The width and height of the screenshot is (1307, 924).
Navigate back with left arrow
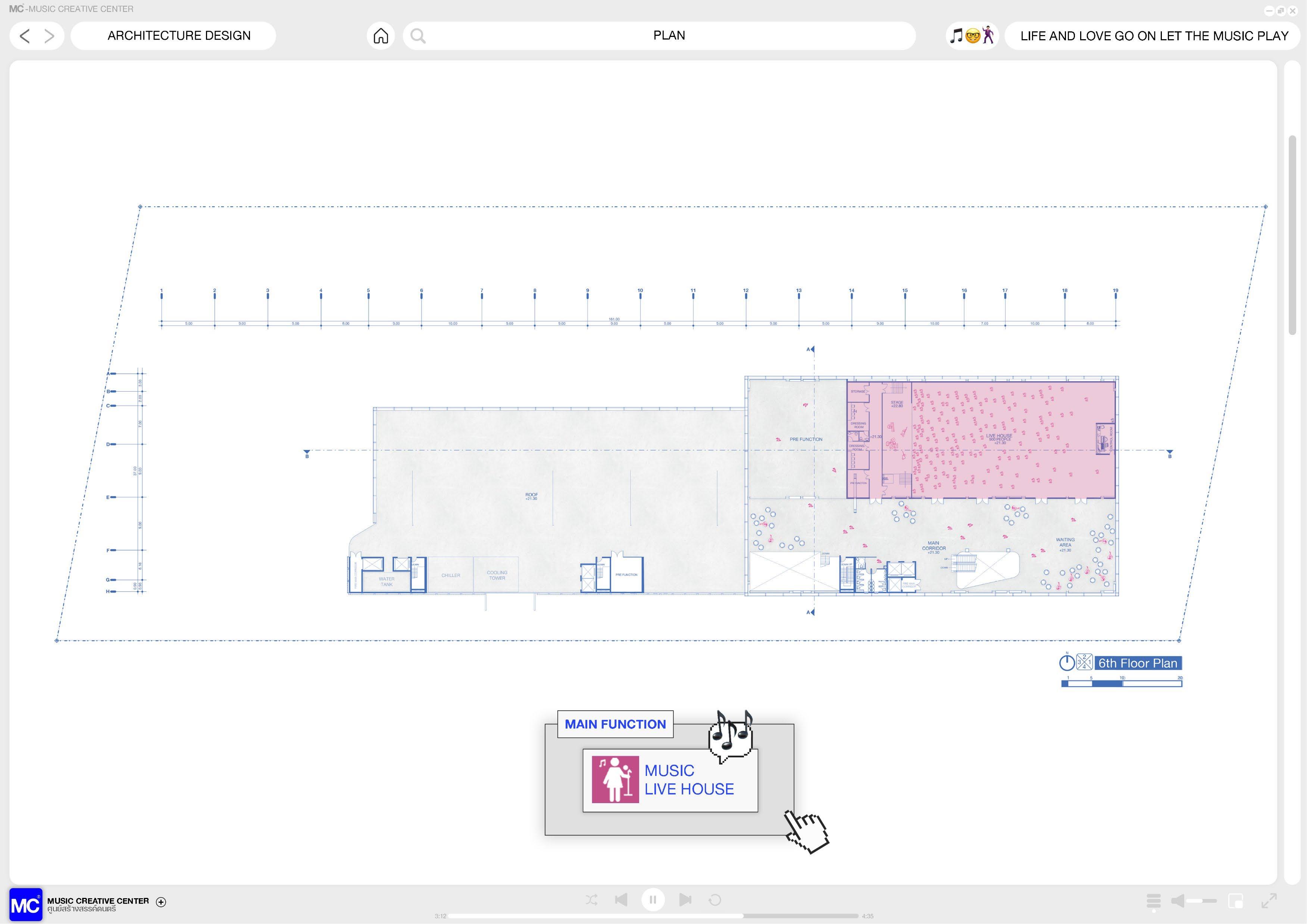(x=25, y=36)
